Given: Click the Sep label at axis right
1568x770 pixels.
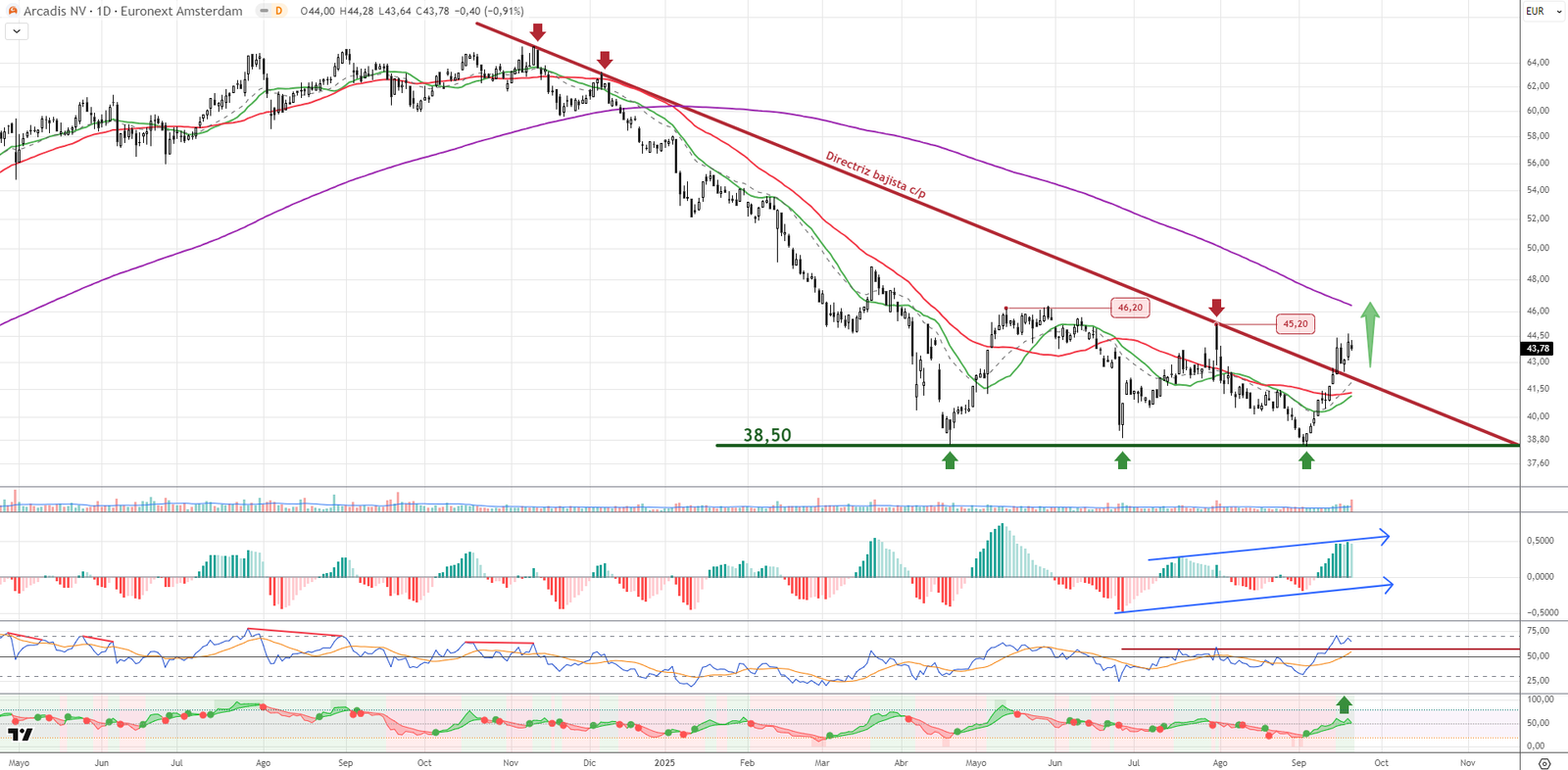Looking at the screenshot, I should 1298,762.
